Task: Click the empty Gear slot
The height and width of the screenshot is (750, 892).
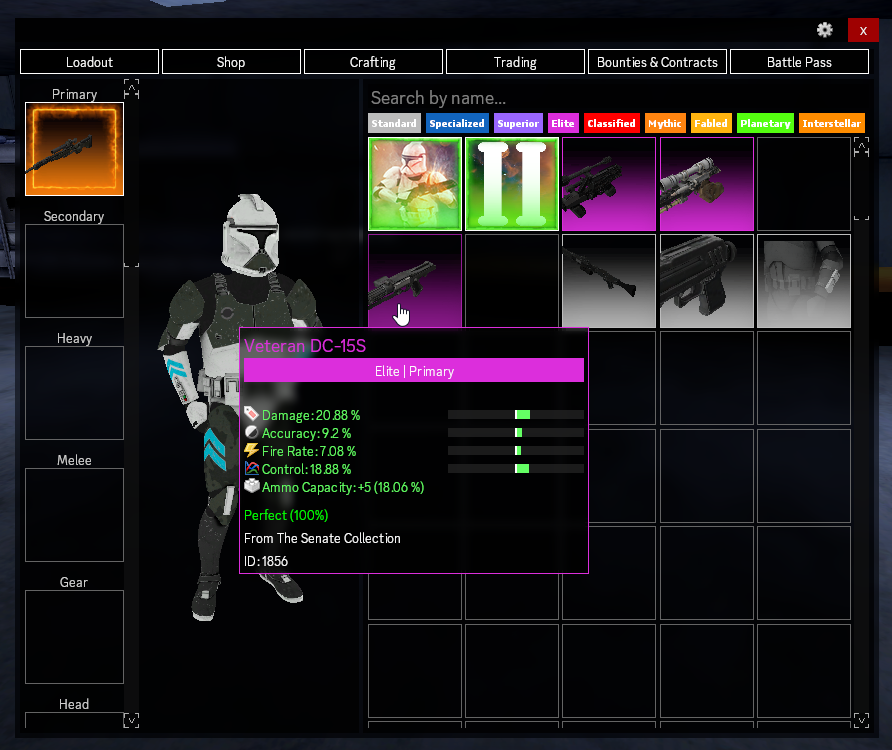Action: pyautogui.click(x=75, y=637)
